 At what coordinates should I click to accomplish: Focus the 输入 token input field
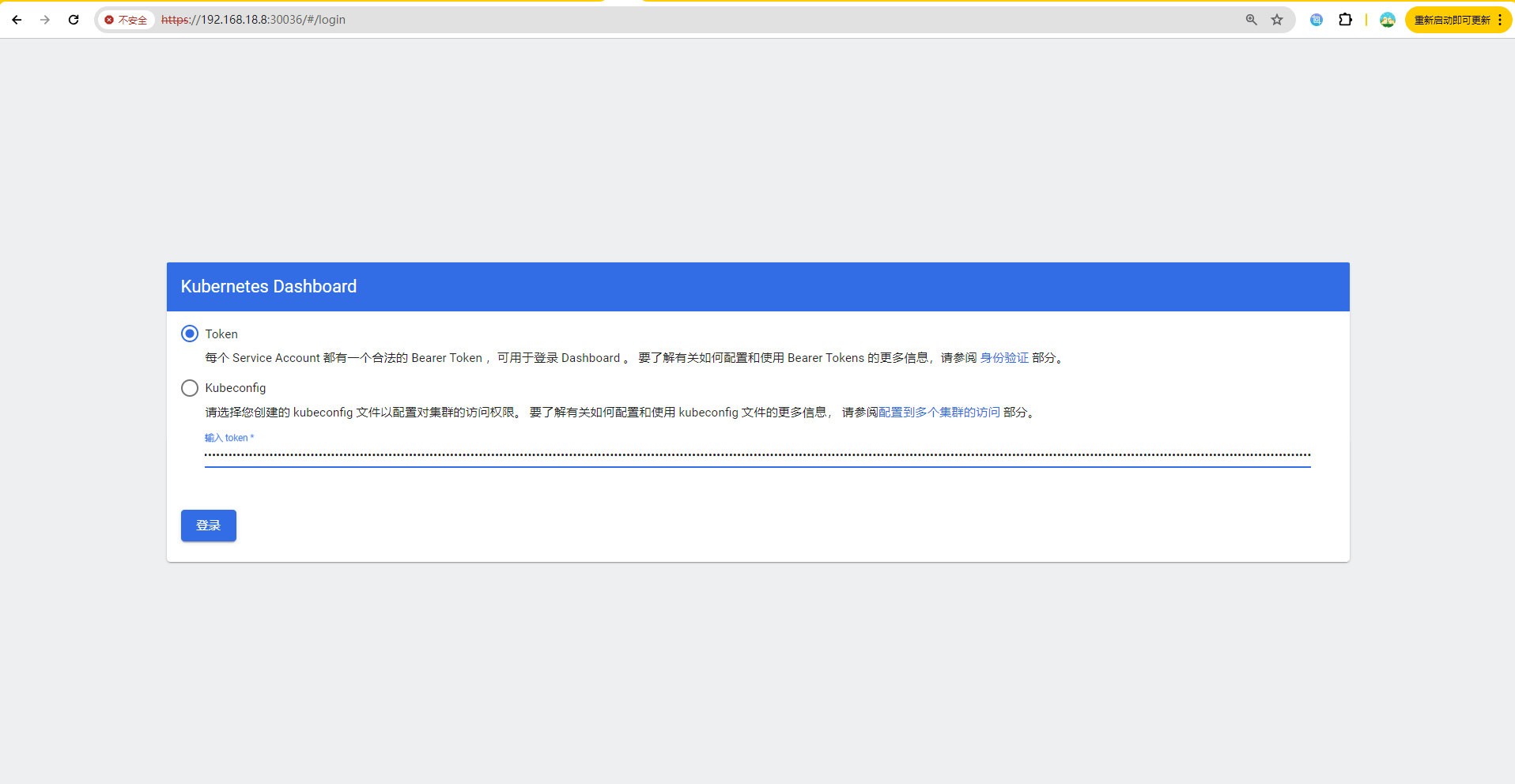click(757, 455)
